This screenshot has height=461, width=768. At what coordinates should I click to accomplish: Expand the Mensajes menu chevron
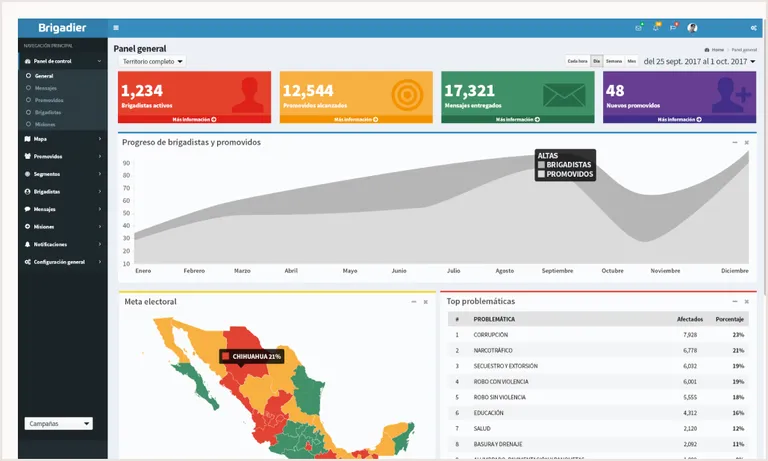[x=99, y=209]
